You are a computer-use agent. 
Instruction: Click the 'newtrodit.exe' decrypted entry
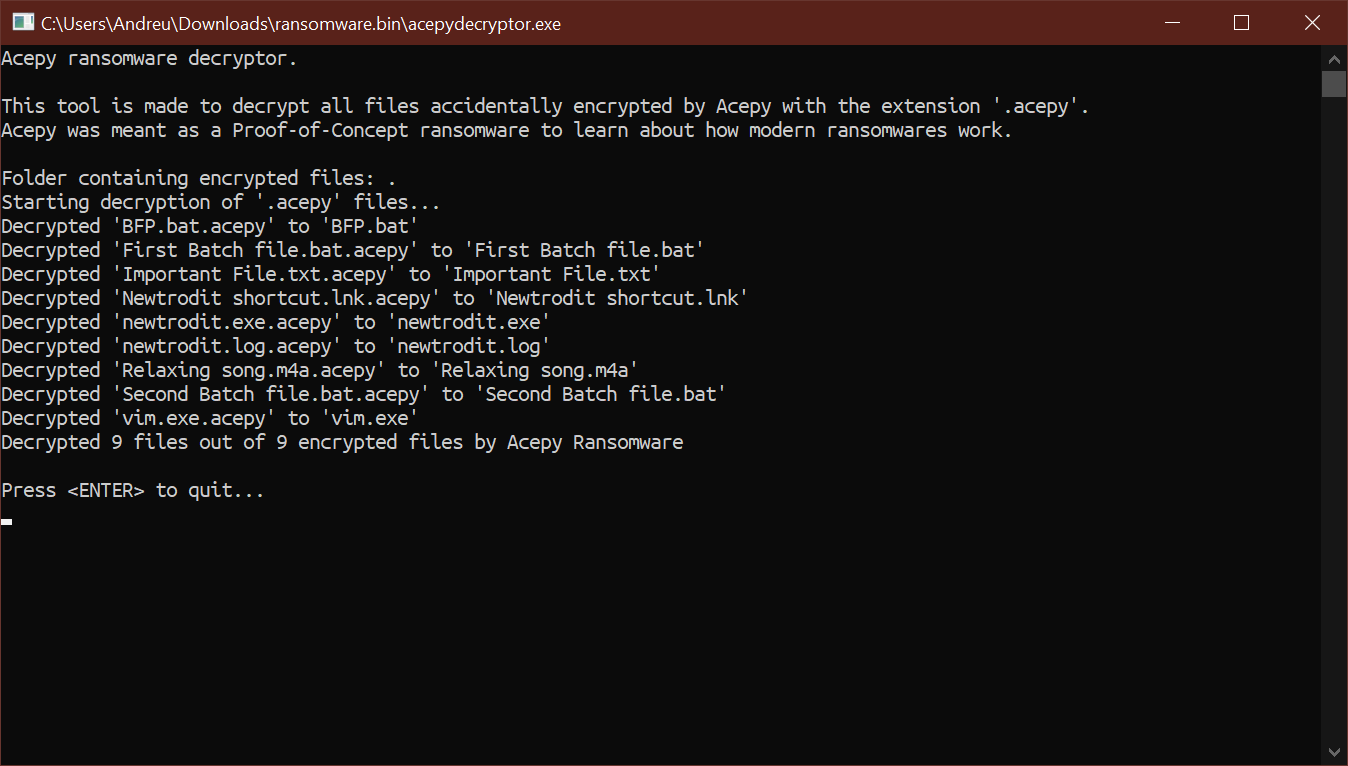(275, 321)
